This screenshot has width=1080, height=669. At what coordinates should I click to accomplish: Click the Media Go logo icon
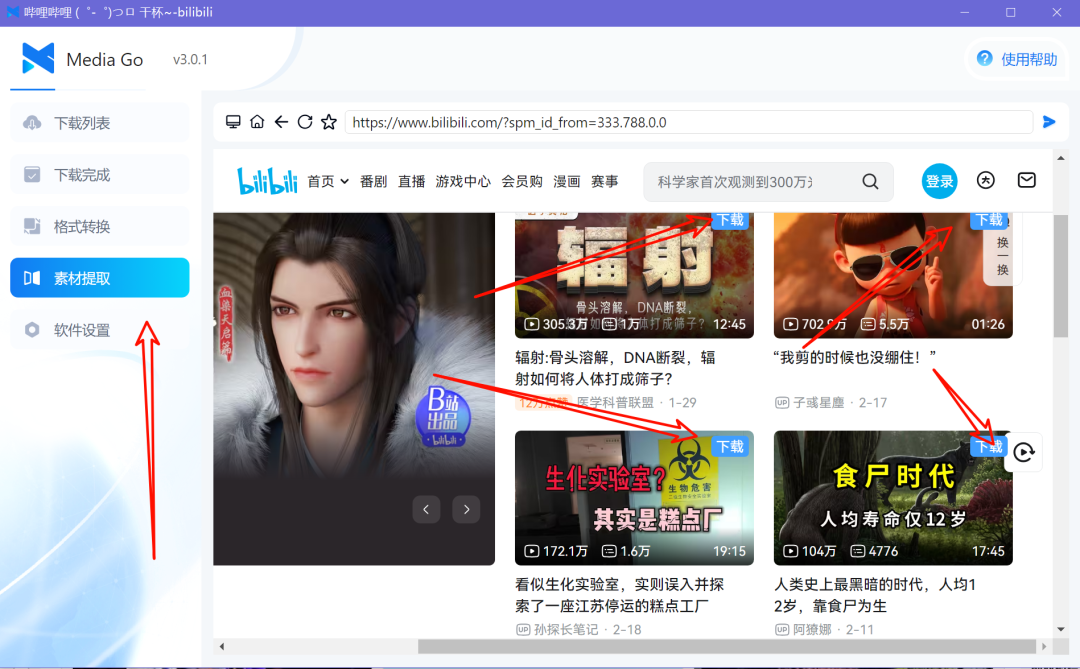[x=38, y=59]
